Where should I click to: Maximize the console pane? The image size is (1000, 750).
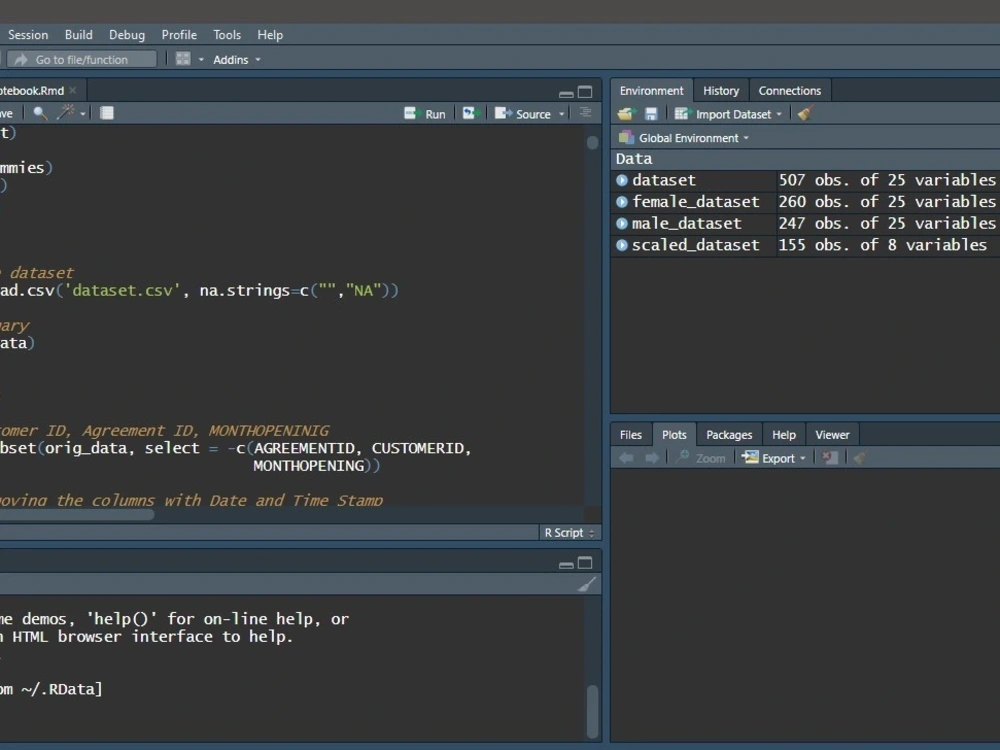click(585, 562)
